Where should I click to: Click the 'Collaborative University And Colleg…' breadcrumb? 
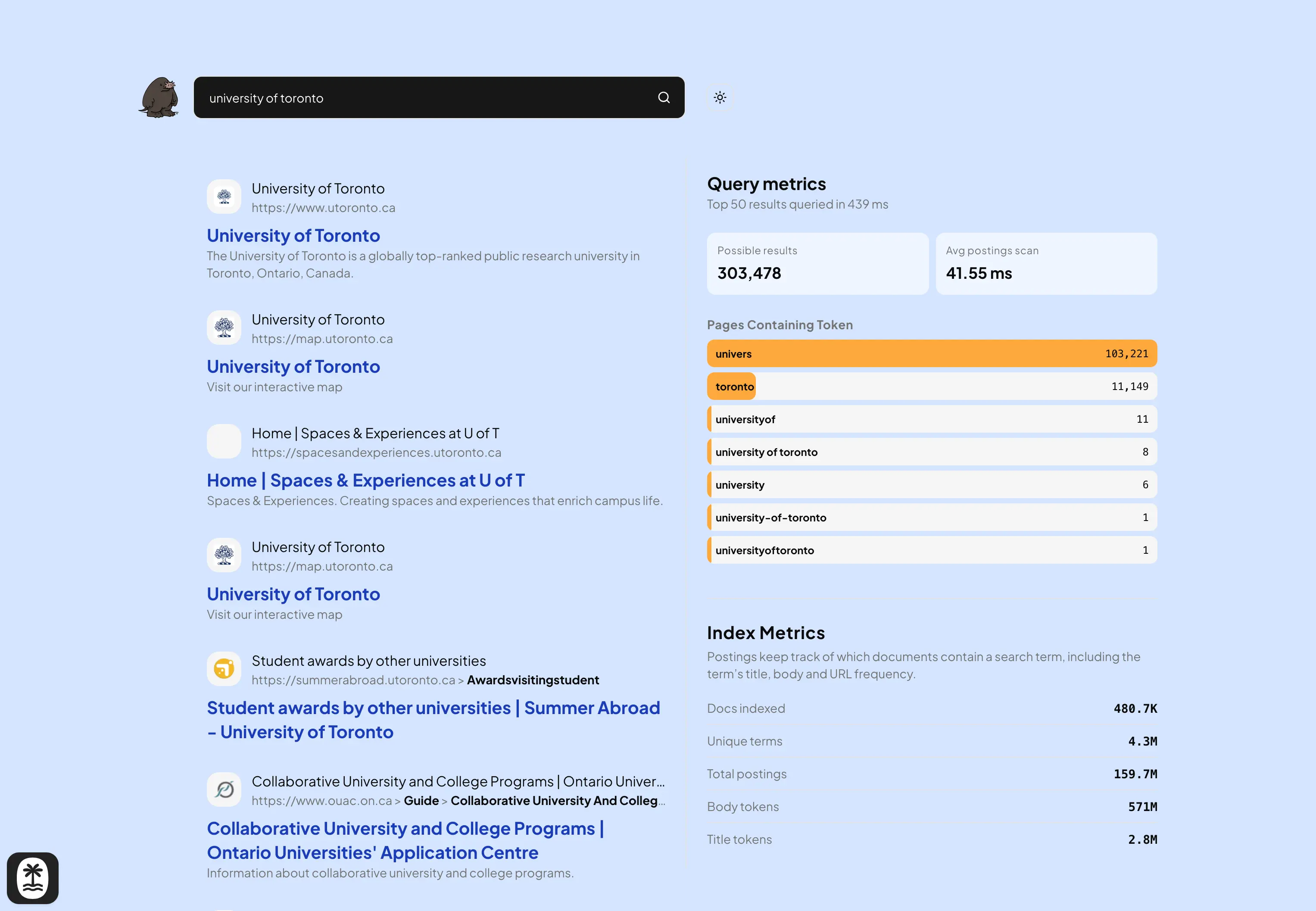click(x=558, y=800)
